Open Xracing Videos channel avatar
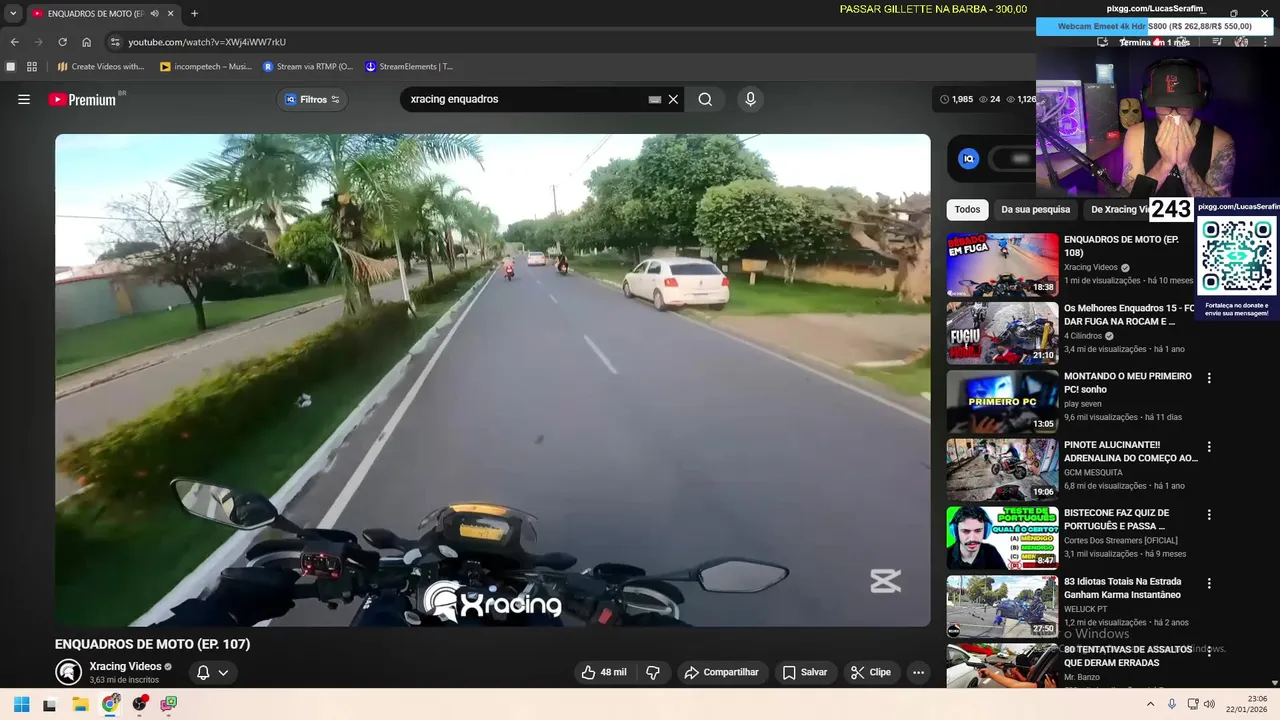Viewport: 1280px width, 720px height. [x=68, y=672]
